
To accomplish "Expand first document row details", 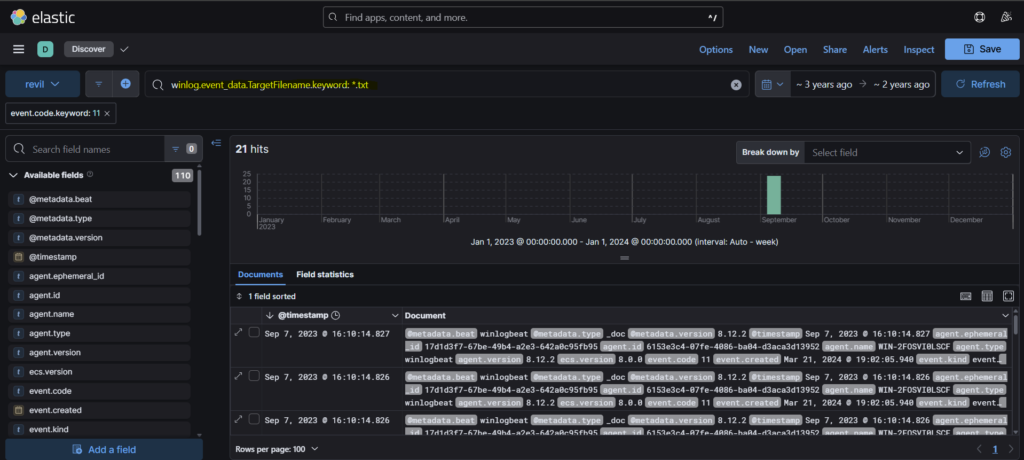I will (x=238, y=333).
